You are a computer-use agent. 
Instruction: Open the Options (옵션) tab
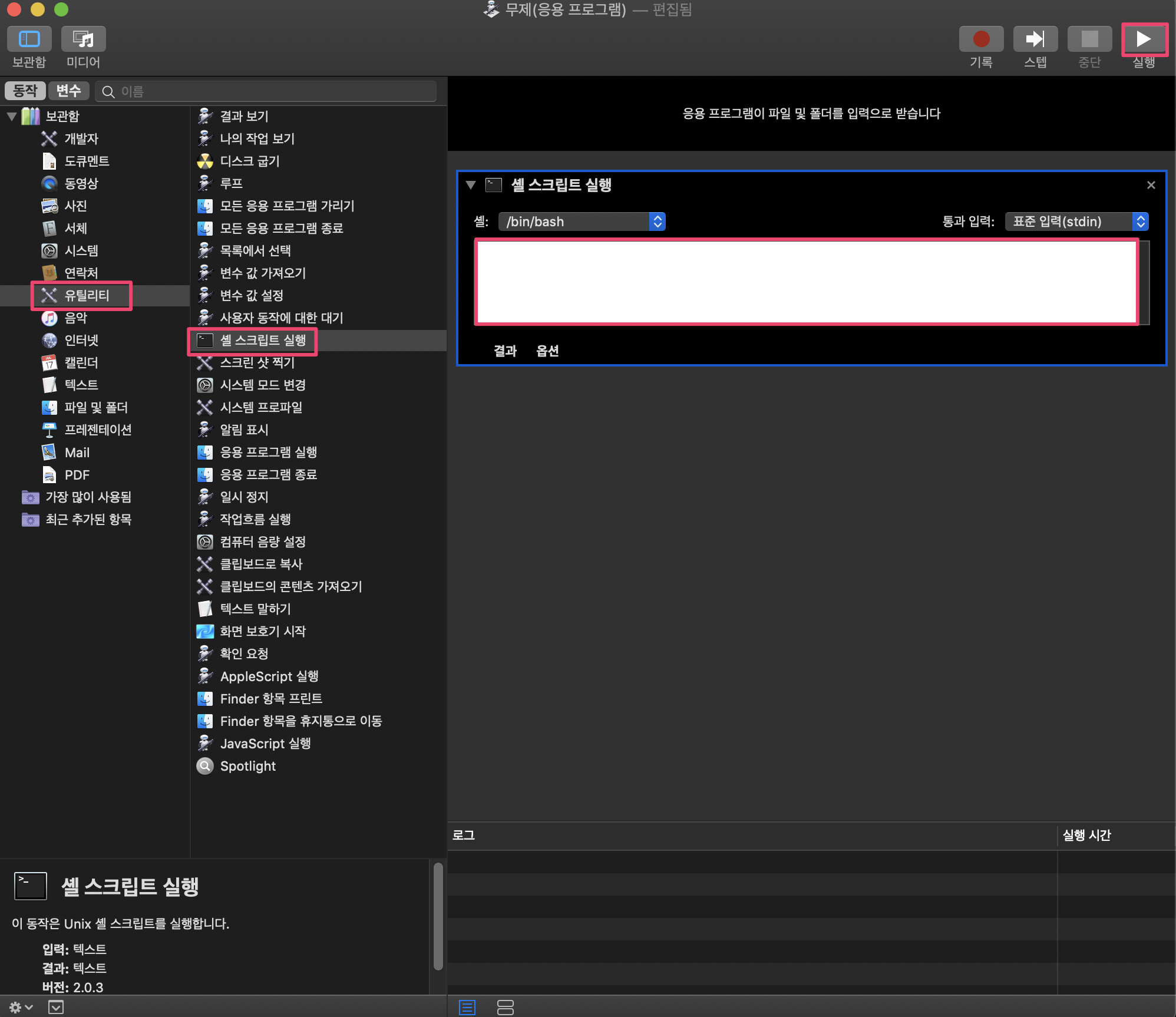click(547, 351)
